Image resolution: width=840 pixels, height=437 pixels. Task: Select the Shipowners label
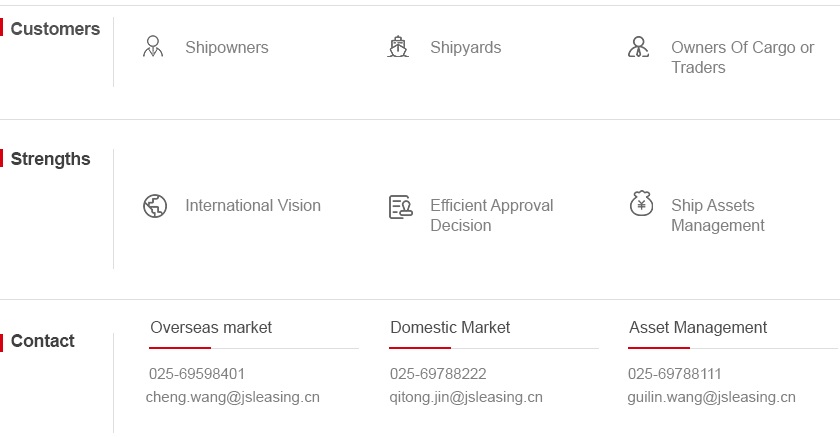coord(226,47)
